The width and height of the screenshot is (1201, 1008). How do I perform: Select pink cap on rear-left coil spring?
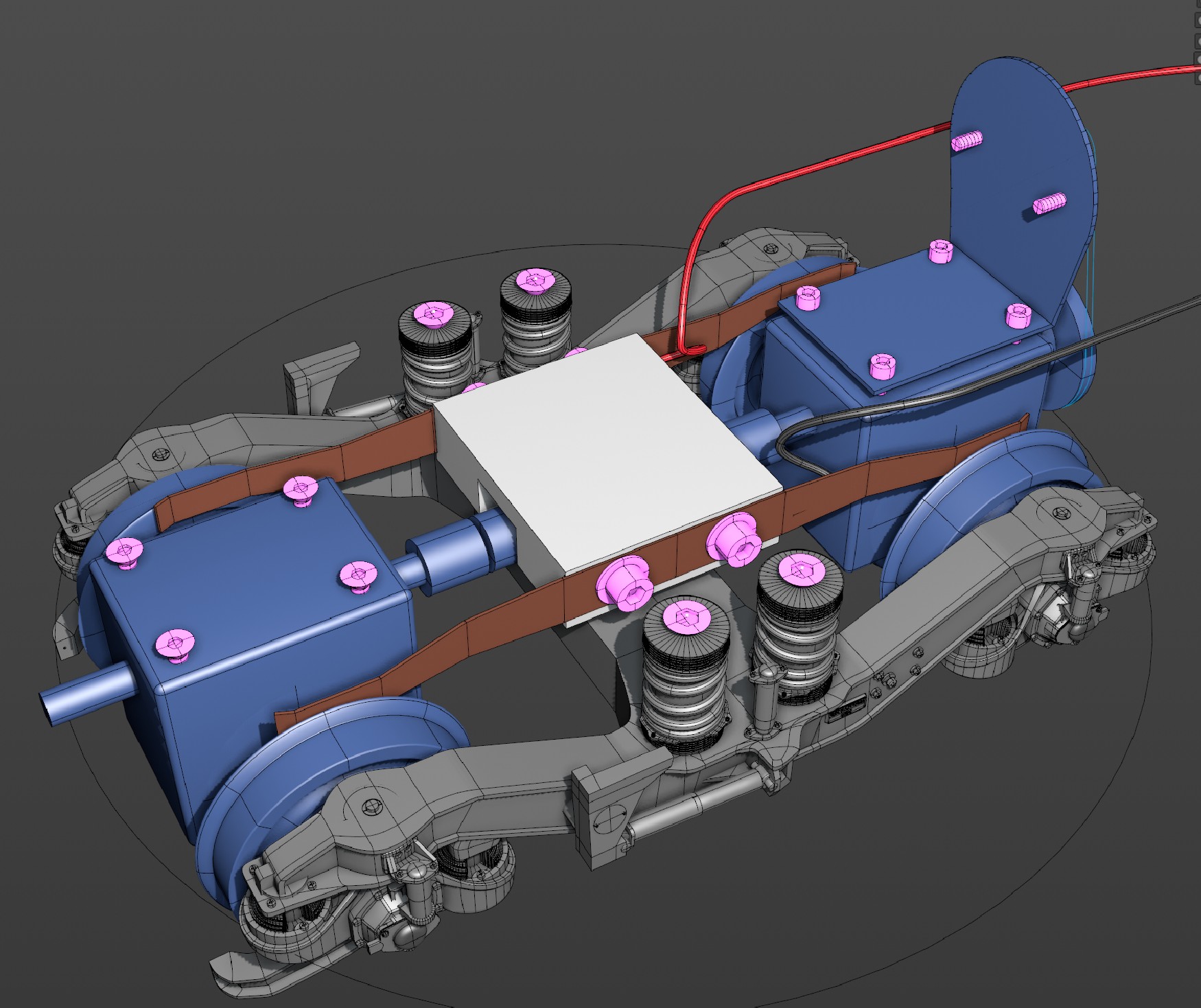[431, 314]
